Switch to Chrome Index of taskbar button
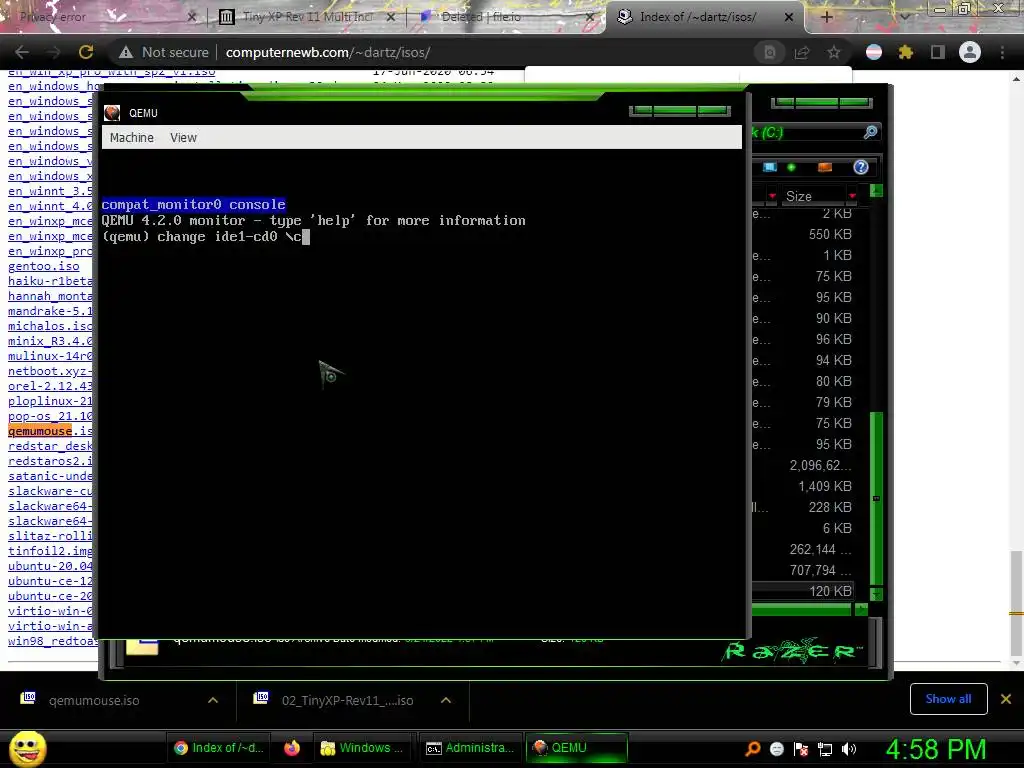The image size is (1024, 768). (219, 748)
